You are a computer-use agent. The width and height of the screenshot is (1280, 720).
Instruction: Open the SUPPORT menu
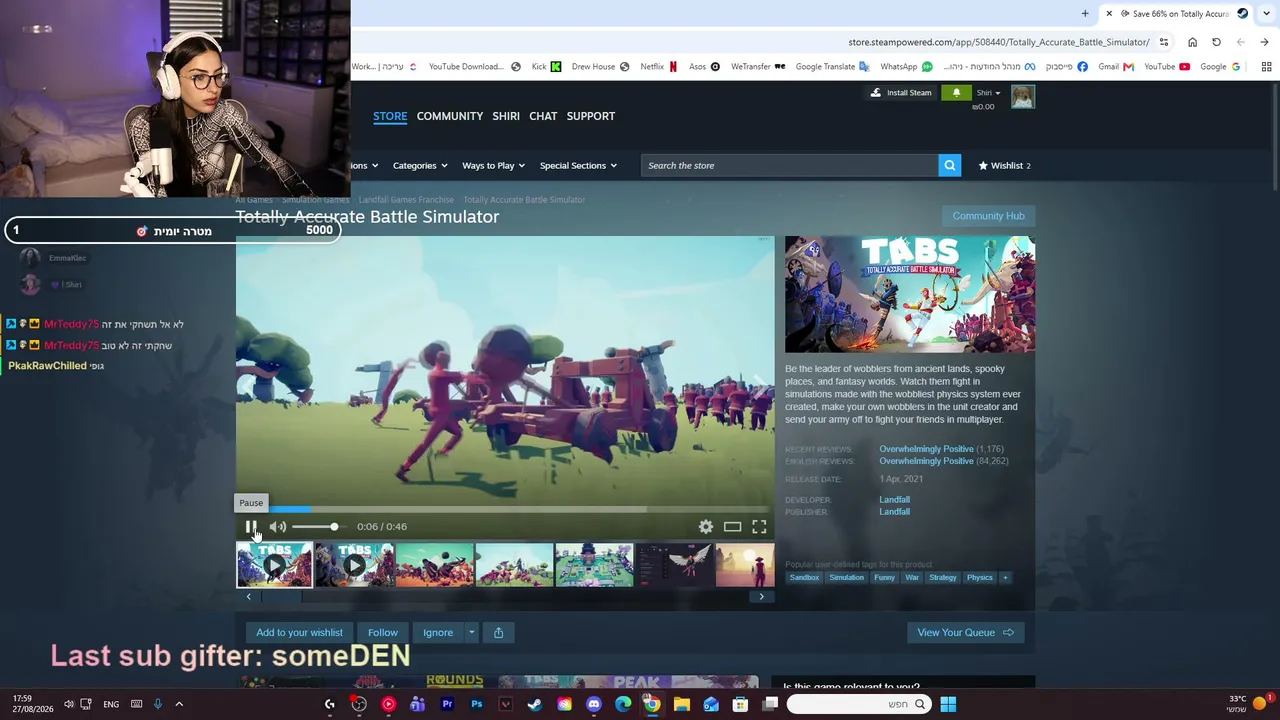click(x=591, y=116)
